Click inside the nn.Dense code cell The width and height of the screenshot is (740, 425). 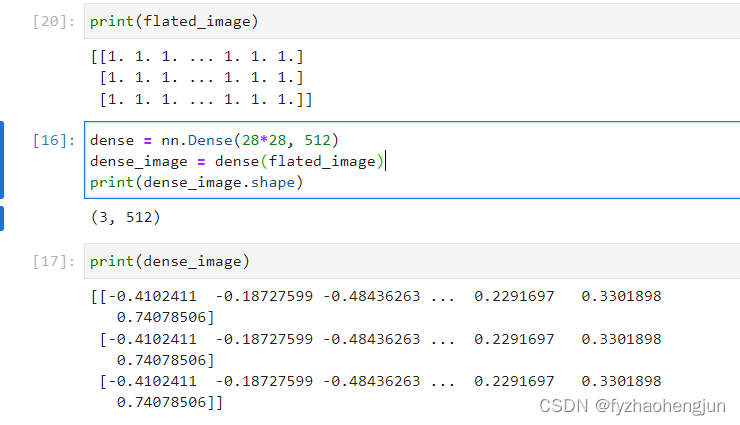click(x=412, y=160)
